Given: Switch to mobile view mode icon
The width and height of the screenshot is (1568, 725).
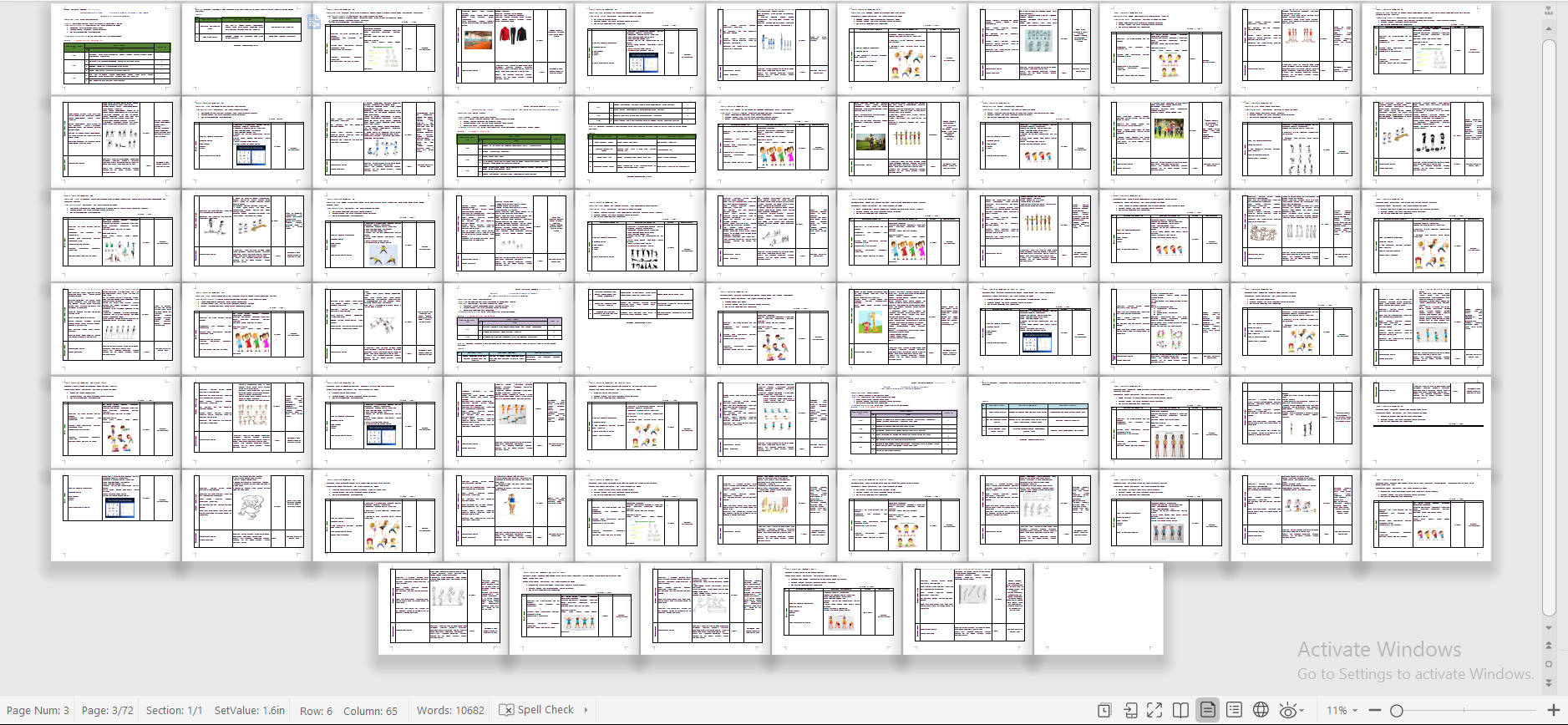Looking at the screenshot, I should tap(1130, 711).
